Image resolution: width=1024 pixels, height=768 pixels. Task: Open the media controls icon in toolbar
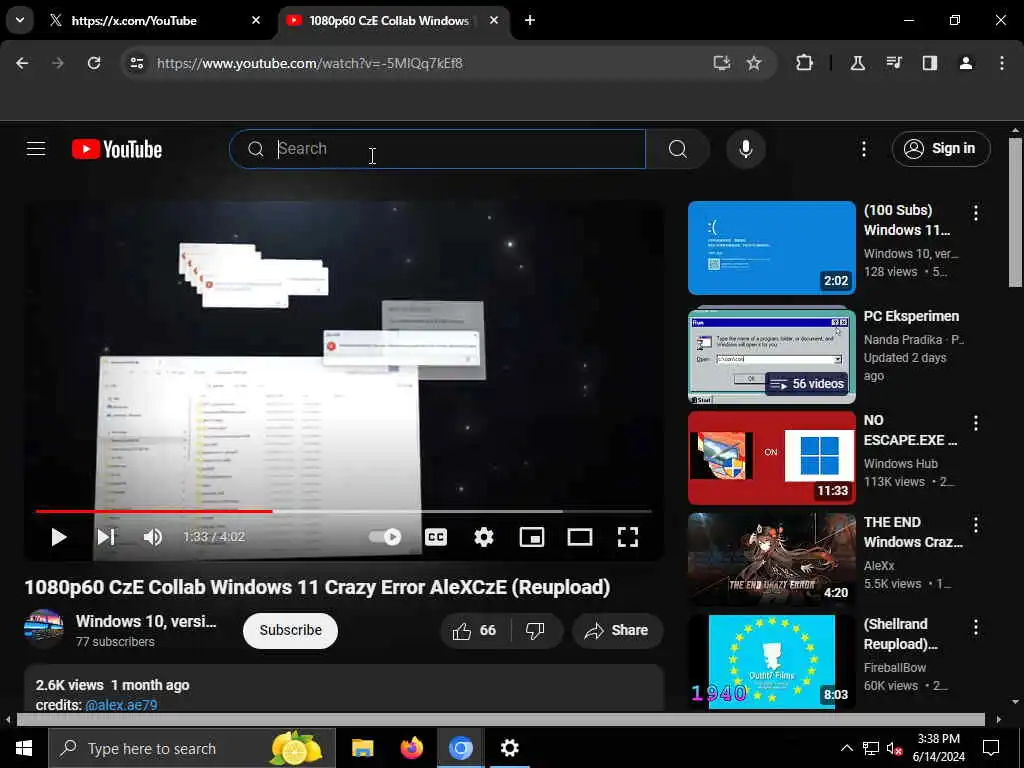tap(894, 63)
